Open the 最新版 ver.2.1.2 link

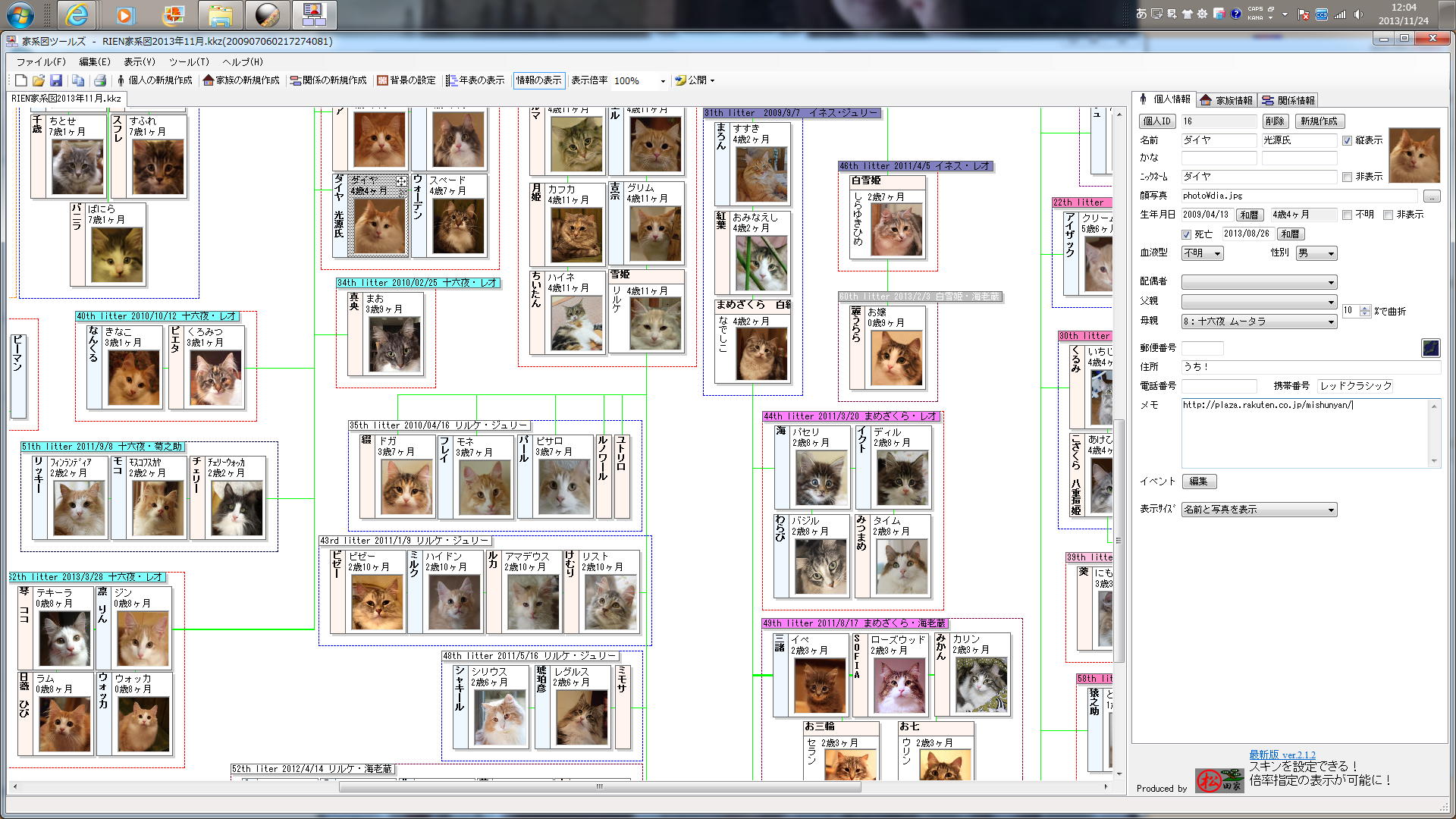(x=1282, y=755)
